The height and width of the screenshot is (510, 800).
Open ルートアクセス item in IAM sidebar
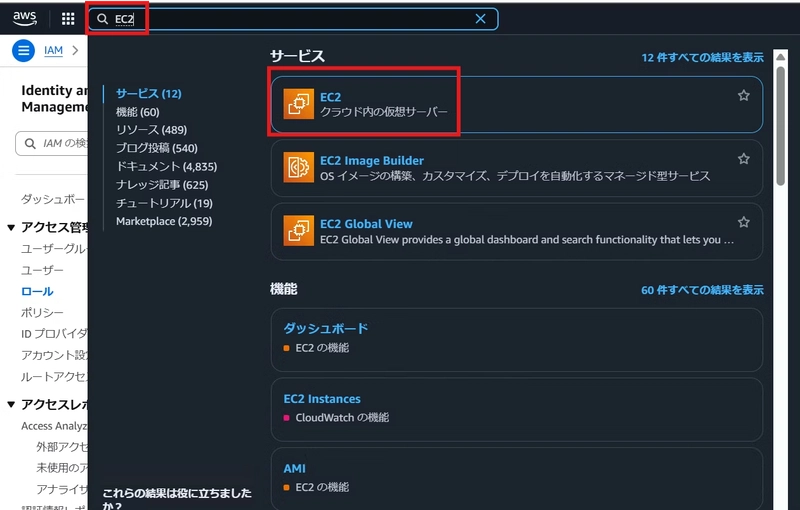point(54,376)
